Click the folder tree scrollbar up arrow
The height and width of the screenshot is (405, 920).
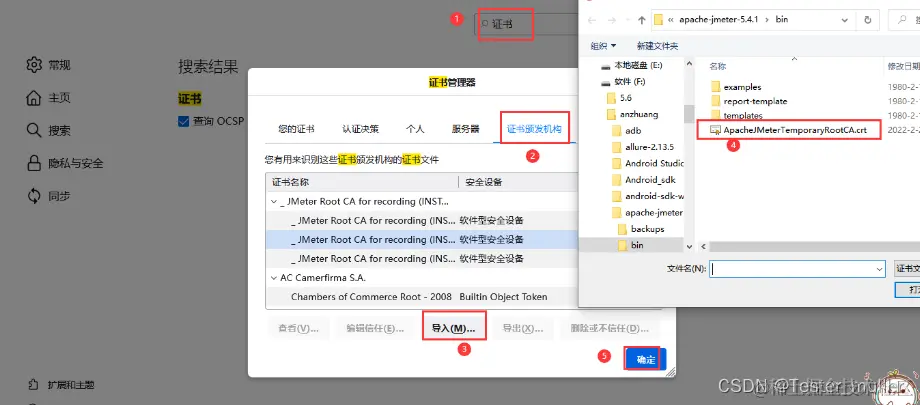pos(689,65)
